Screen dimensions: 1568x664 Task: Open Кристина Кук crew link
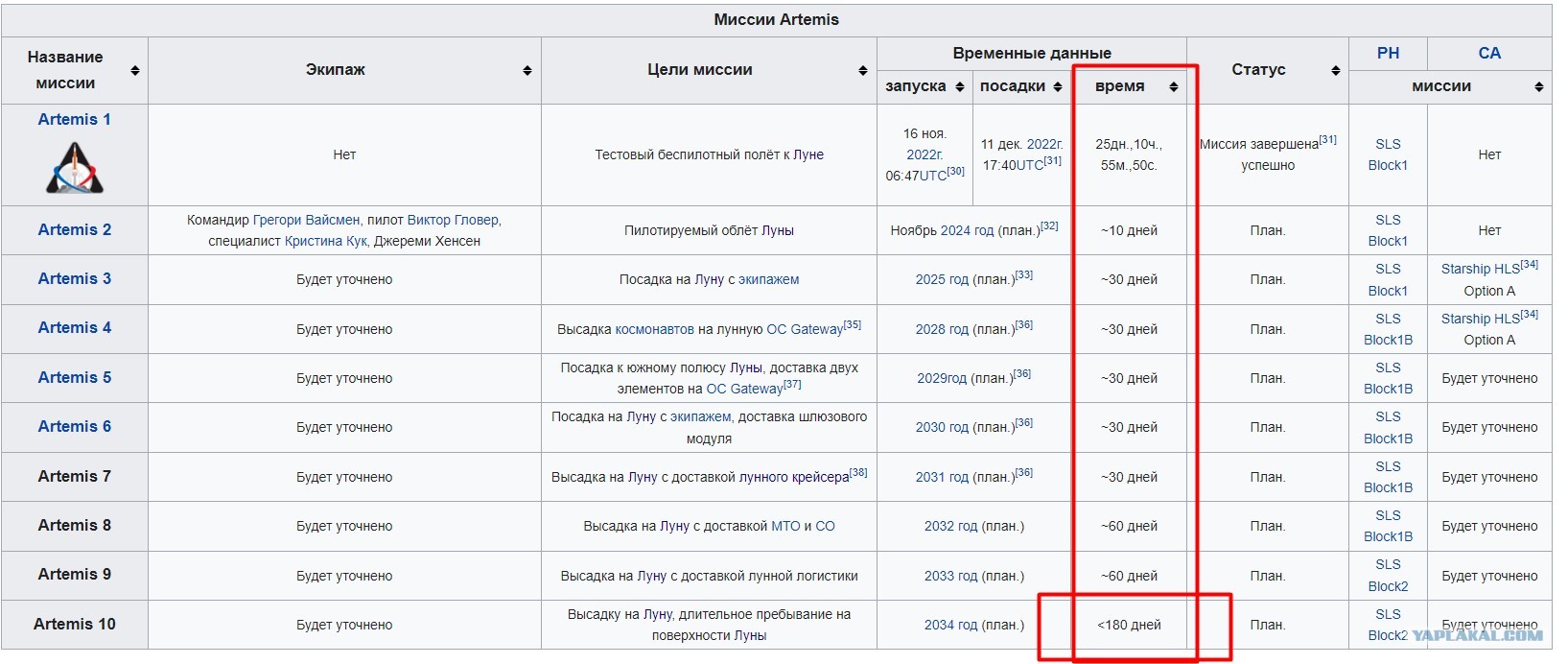point(326,241)
